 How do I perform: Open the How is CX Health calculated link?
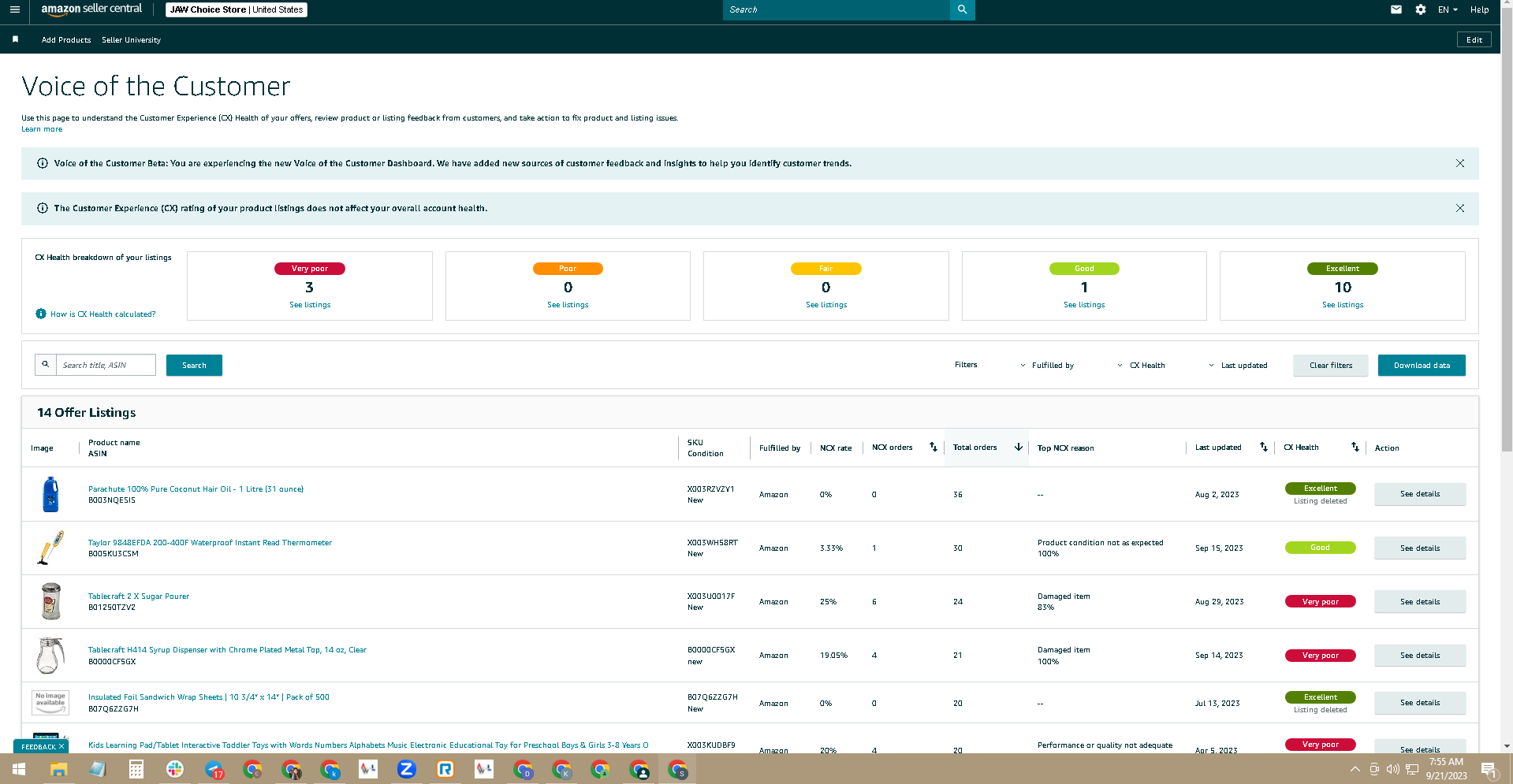pos(103,314)
